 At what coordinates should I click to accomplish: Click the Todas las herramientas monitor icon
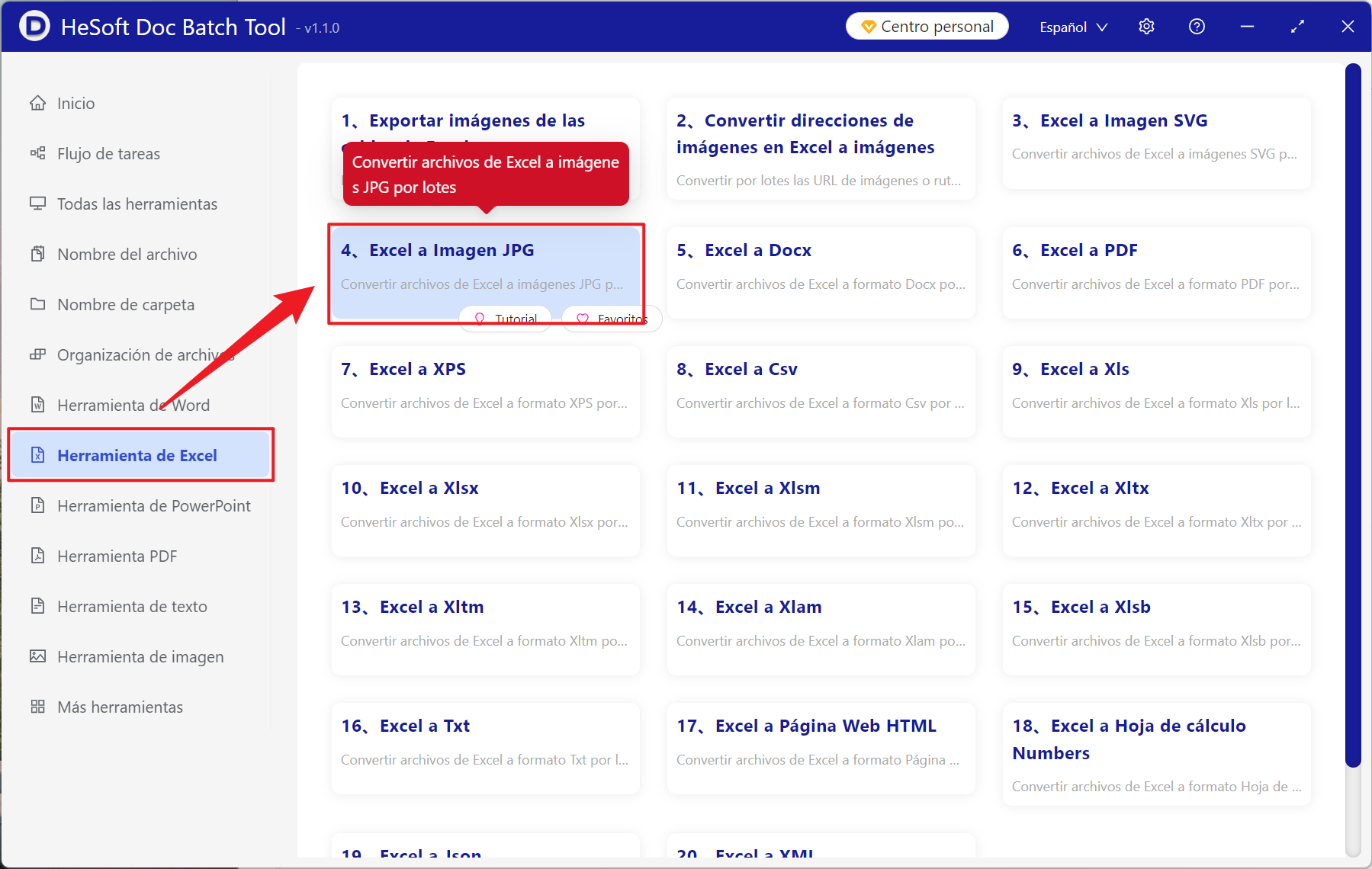[37, 204]
